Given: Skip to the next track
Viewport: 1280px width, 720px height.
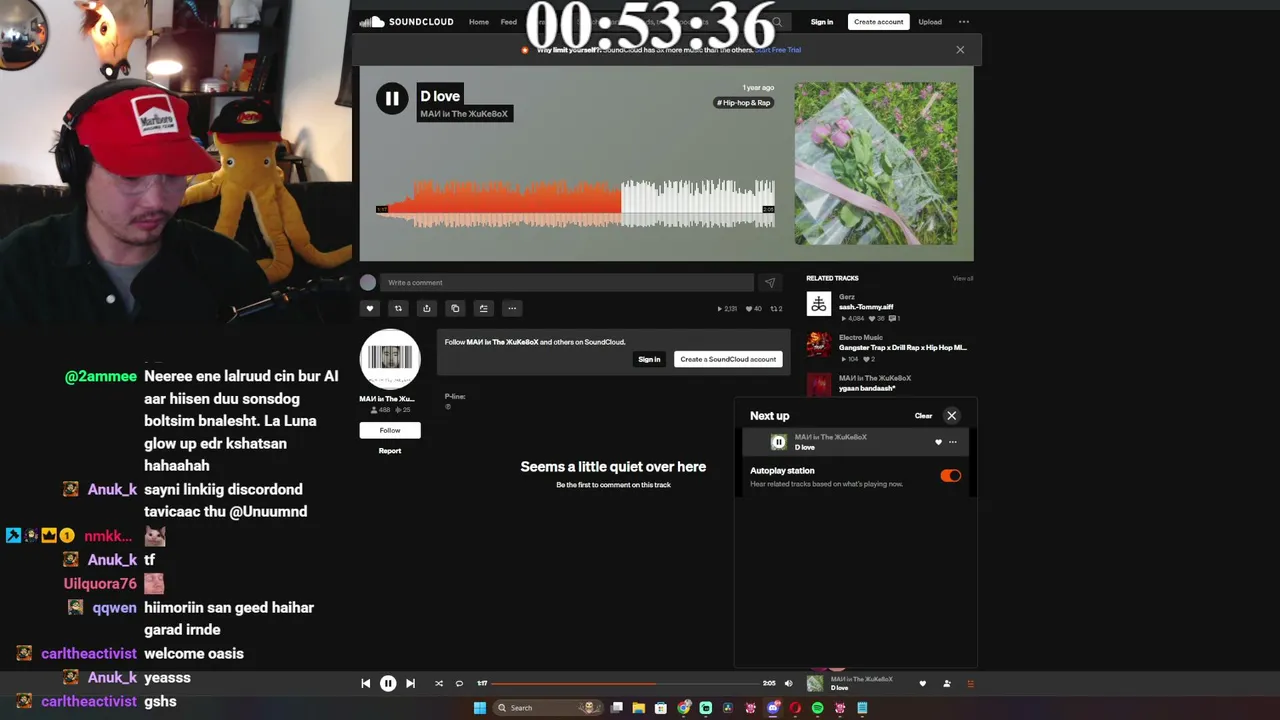Looking at the screenshot, I should pyautogui.click(x=410, y=684).
